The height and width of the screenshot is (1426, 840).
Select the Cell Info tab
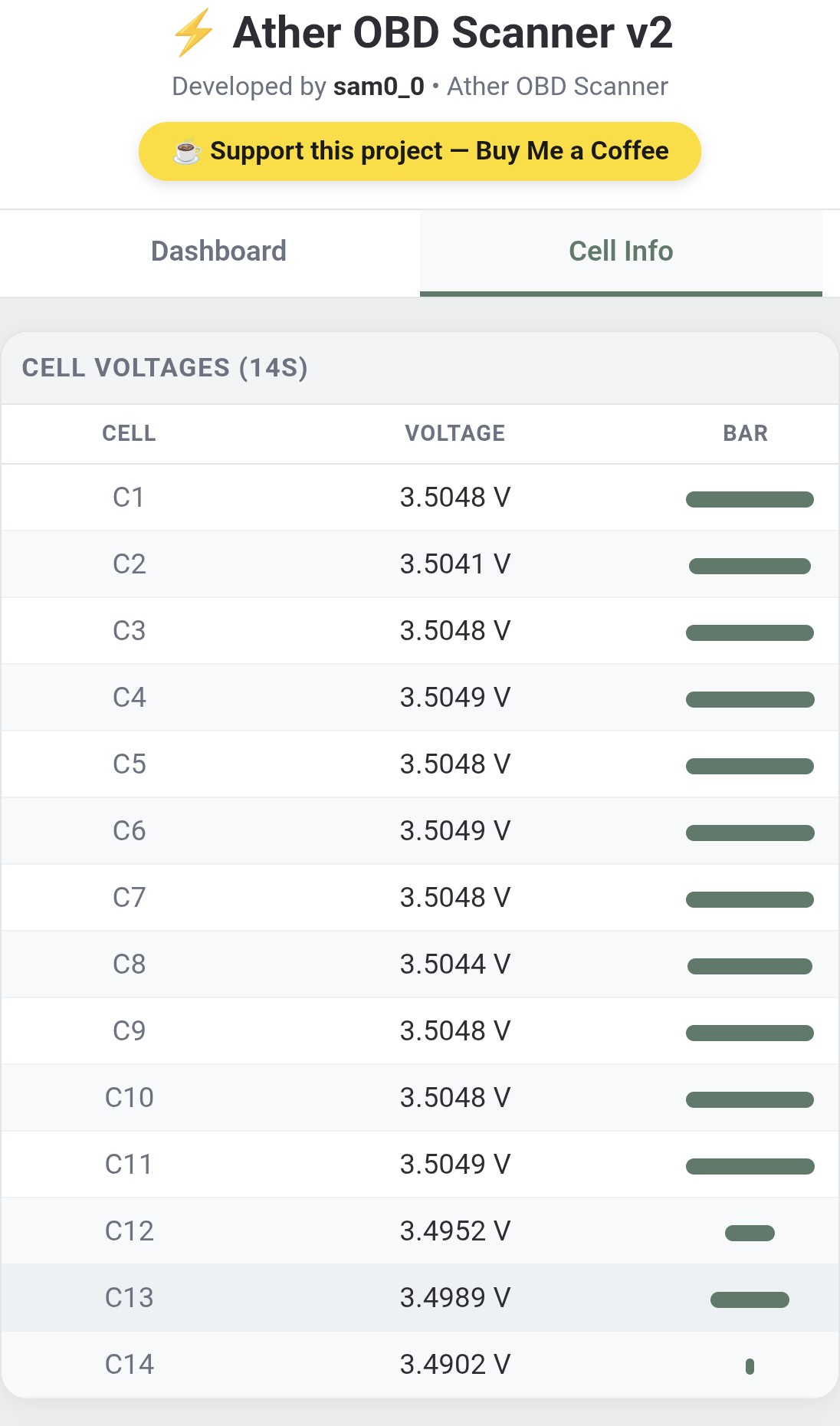tap(621, 251)
